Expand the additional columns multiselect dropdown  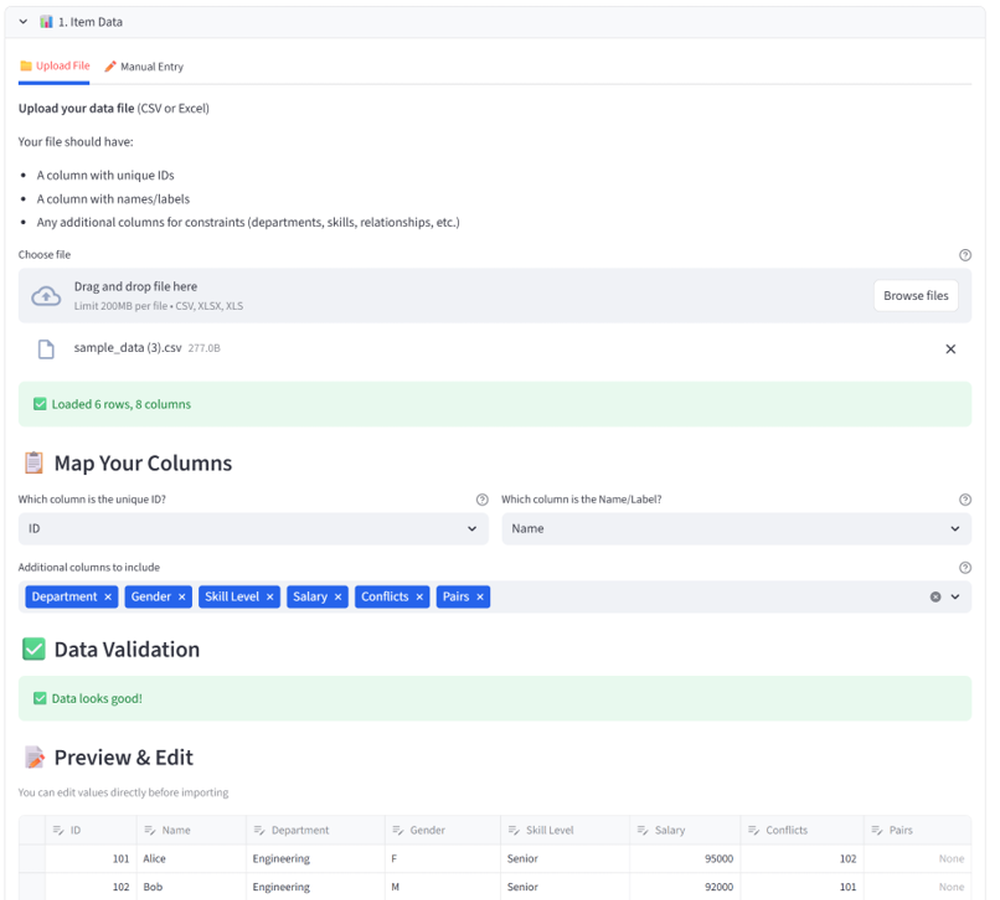tap(955, 597)
